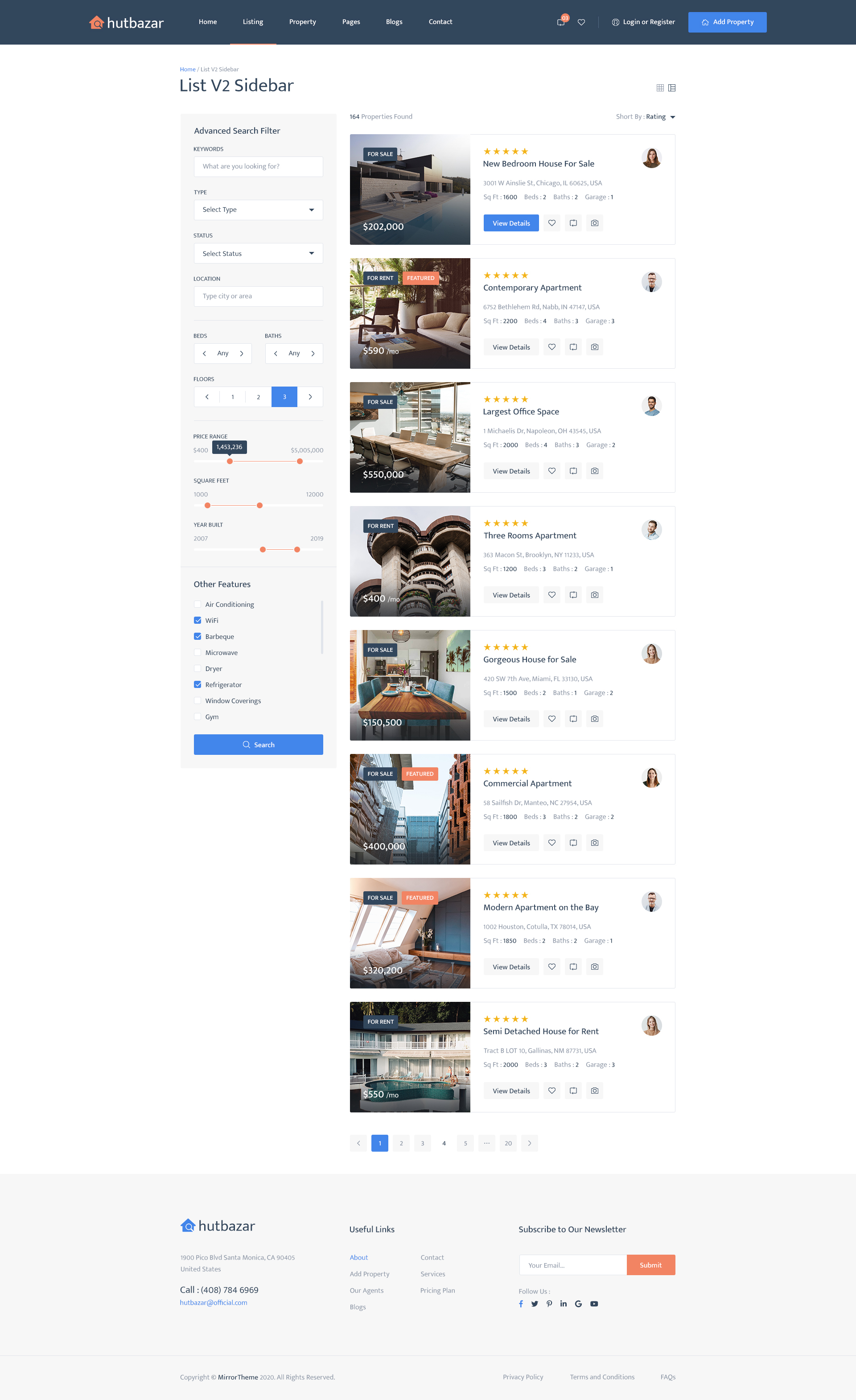
Task: Open the Property menu in navbar
Action: [x=302, y=21]
